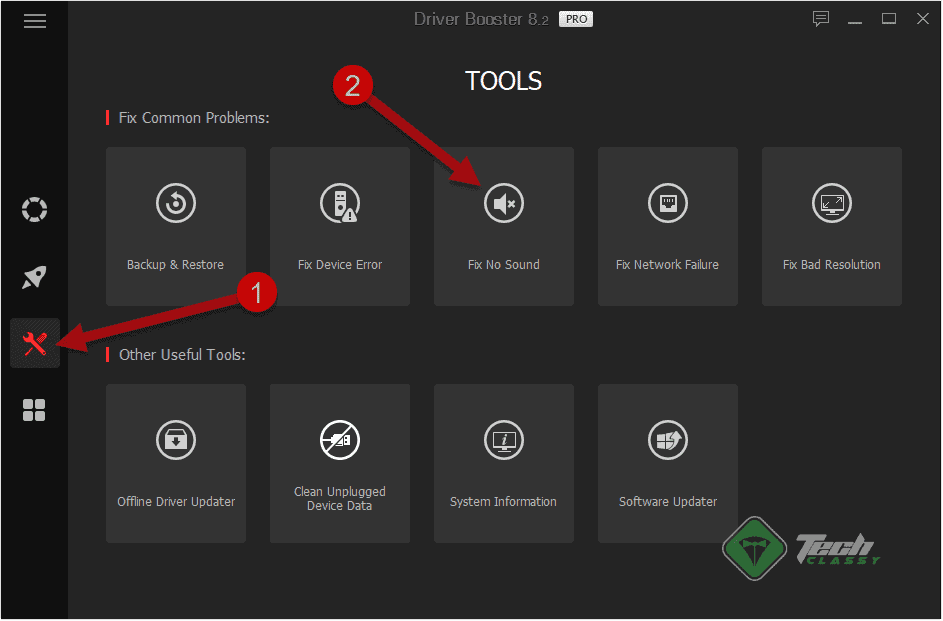The image size is (943, 621).
Task: Click the PRO badge in title bar
Action: click(575, 18)
